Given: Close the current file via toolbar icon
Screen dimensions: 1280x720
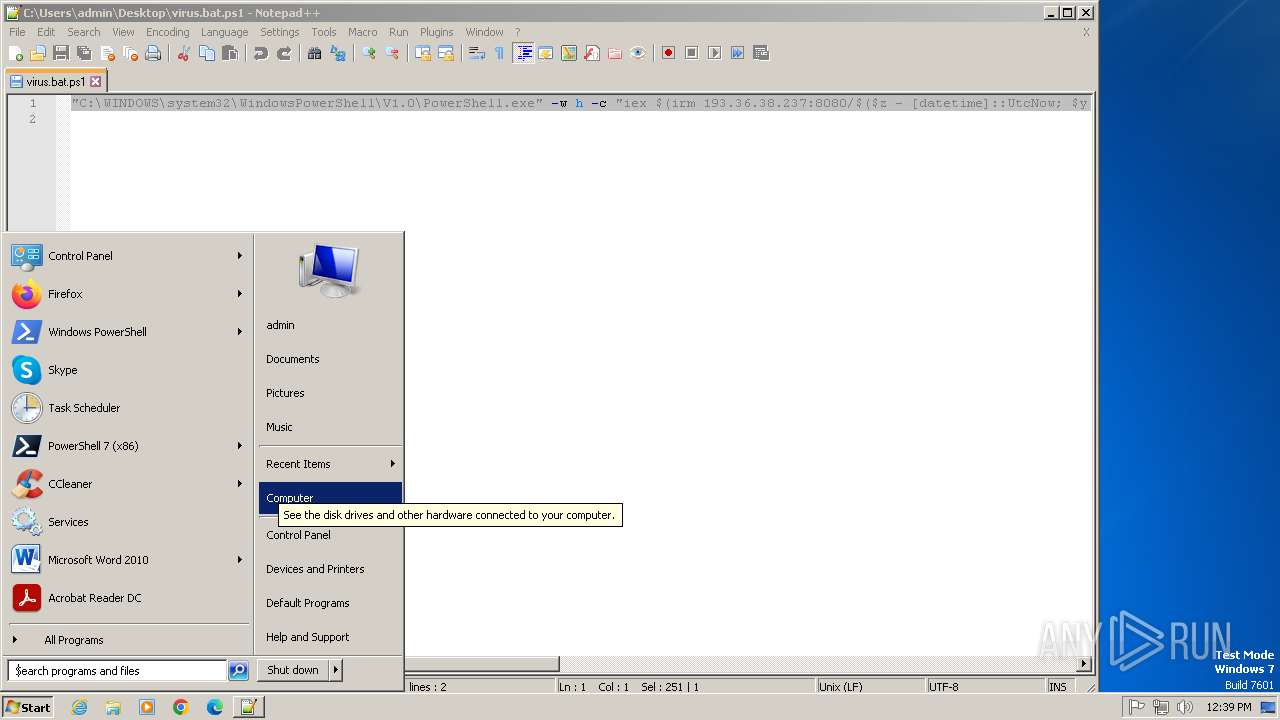Looking at the screenshot, I should (107, 53).
